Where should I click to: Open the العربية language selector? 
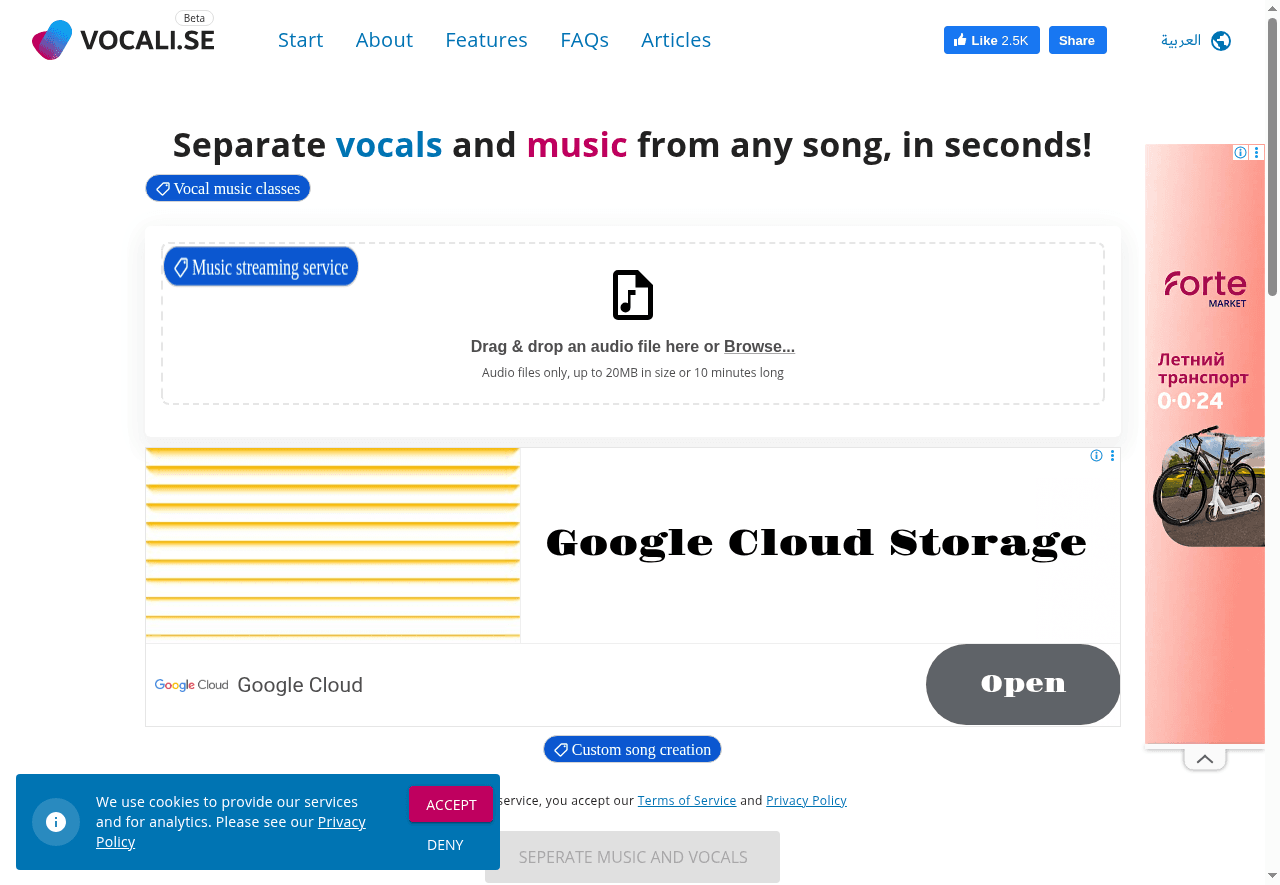point(1180,41)
